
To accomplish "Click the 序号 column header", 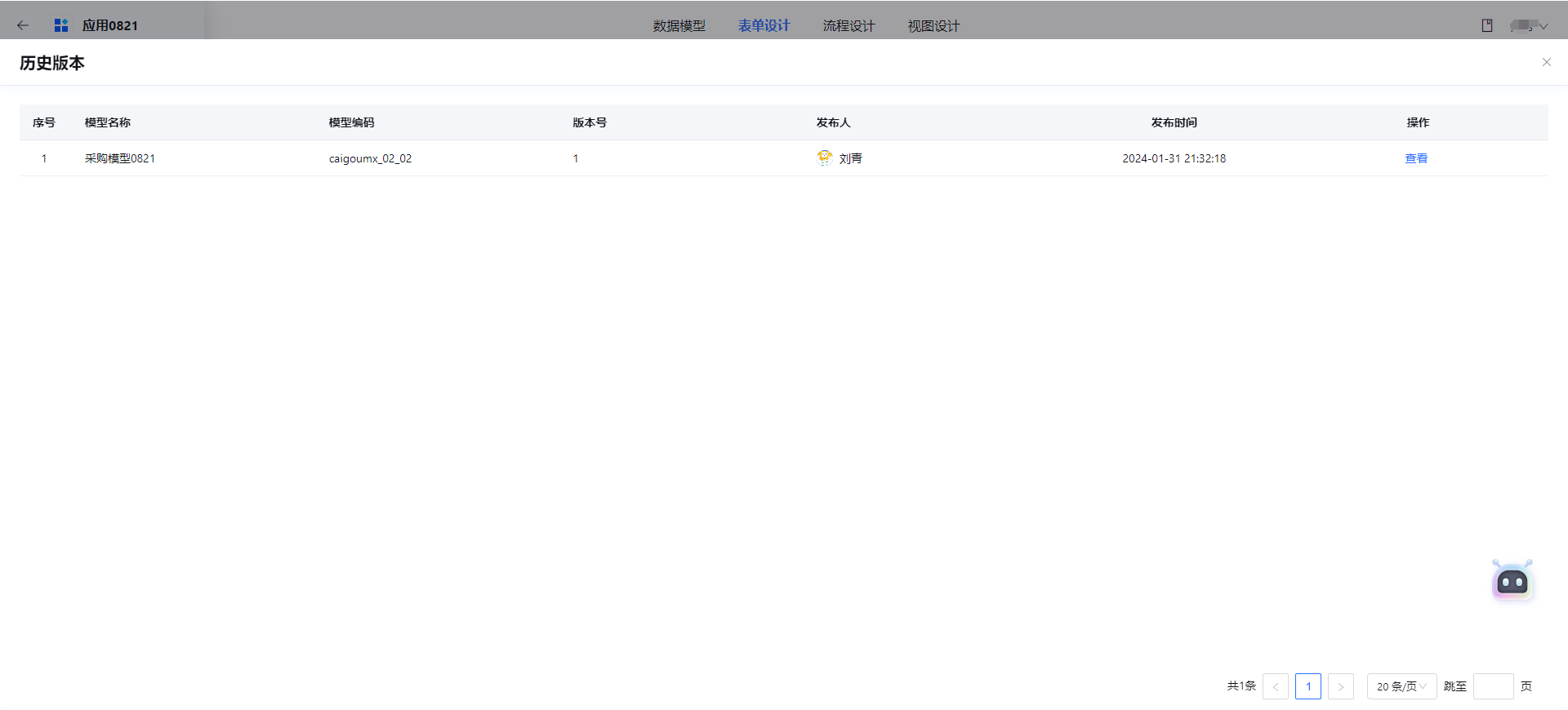I will 44,122.
